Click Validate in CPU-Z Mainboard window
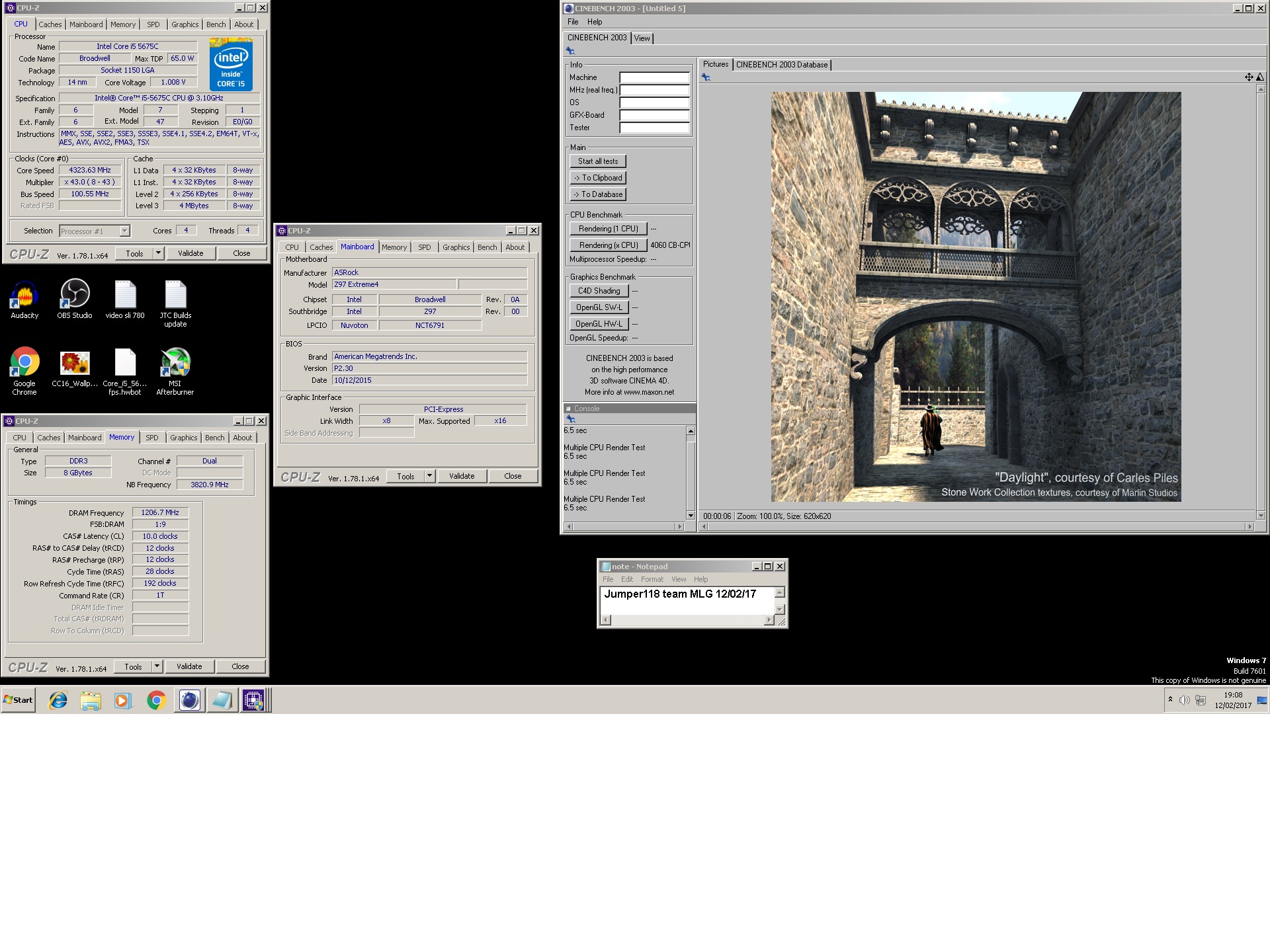Image resolution: width=1270 pixels, height=952 pixels. coord(462,476)
